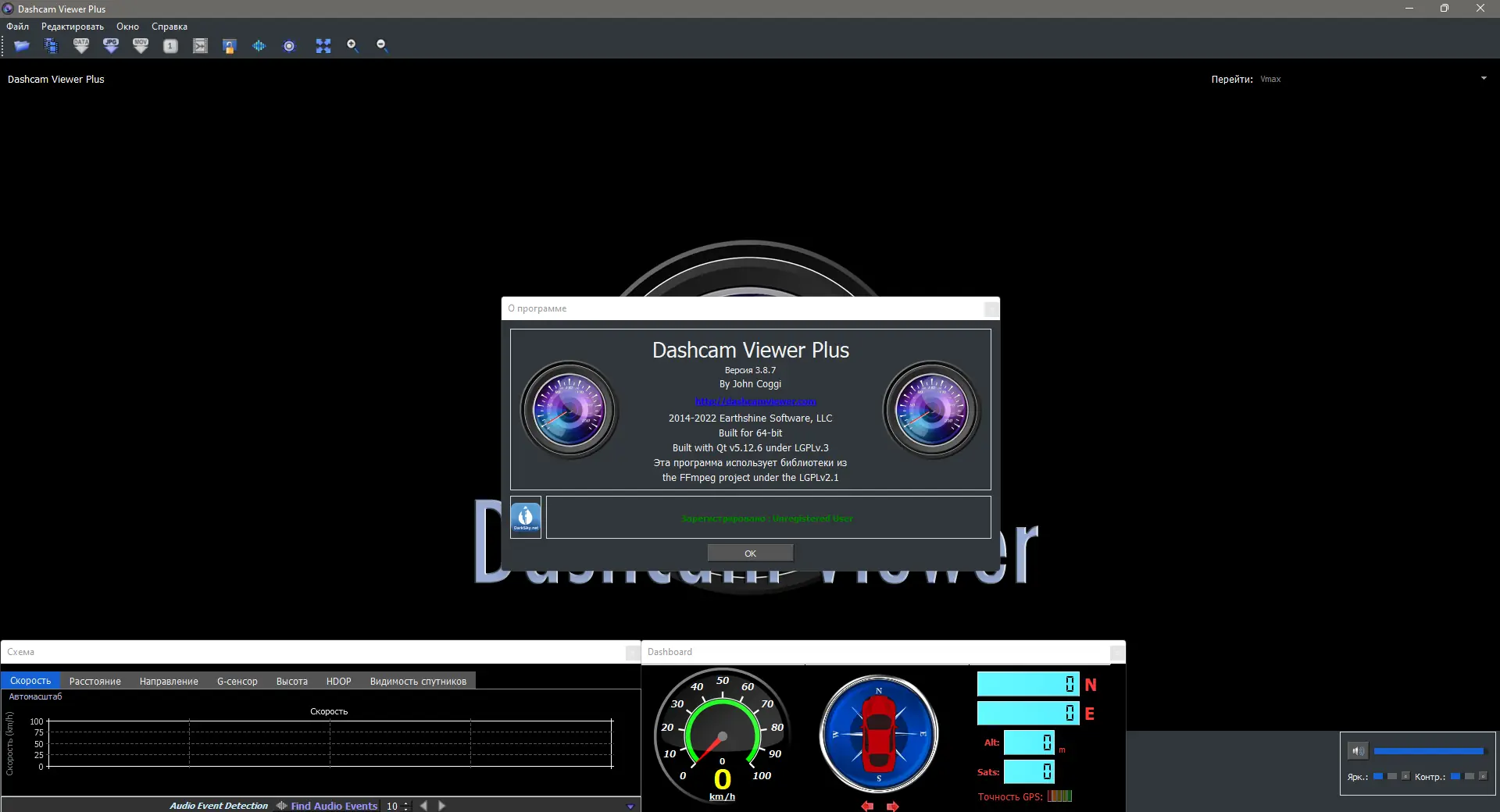Expand the Перейти Vmax dropdown

[x=1484, y=78]
